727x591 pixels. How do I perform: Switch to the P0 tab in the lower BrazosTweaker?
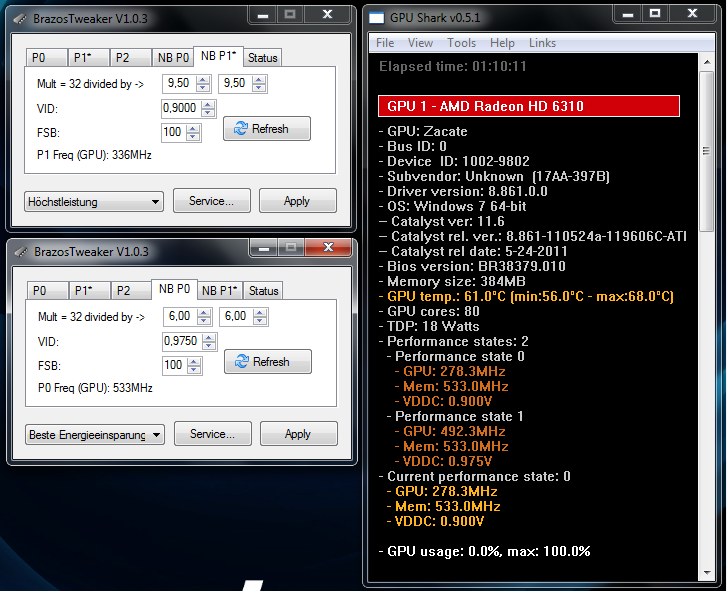[x=47, y=291]
